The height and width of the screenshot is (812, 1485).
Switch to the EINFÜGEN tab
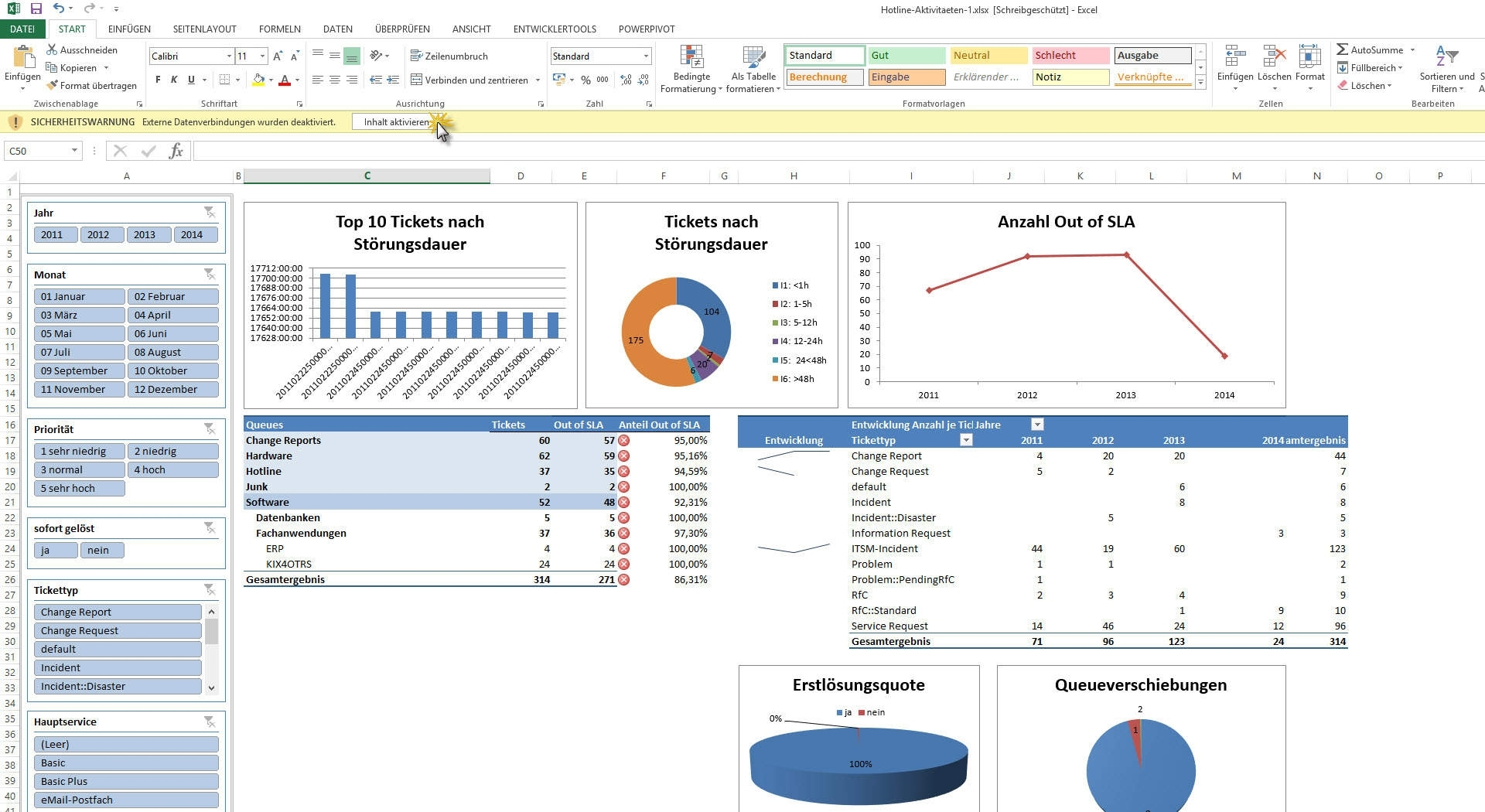coord(129,29)
